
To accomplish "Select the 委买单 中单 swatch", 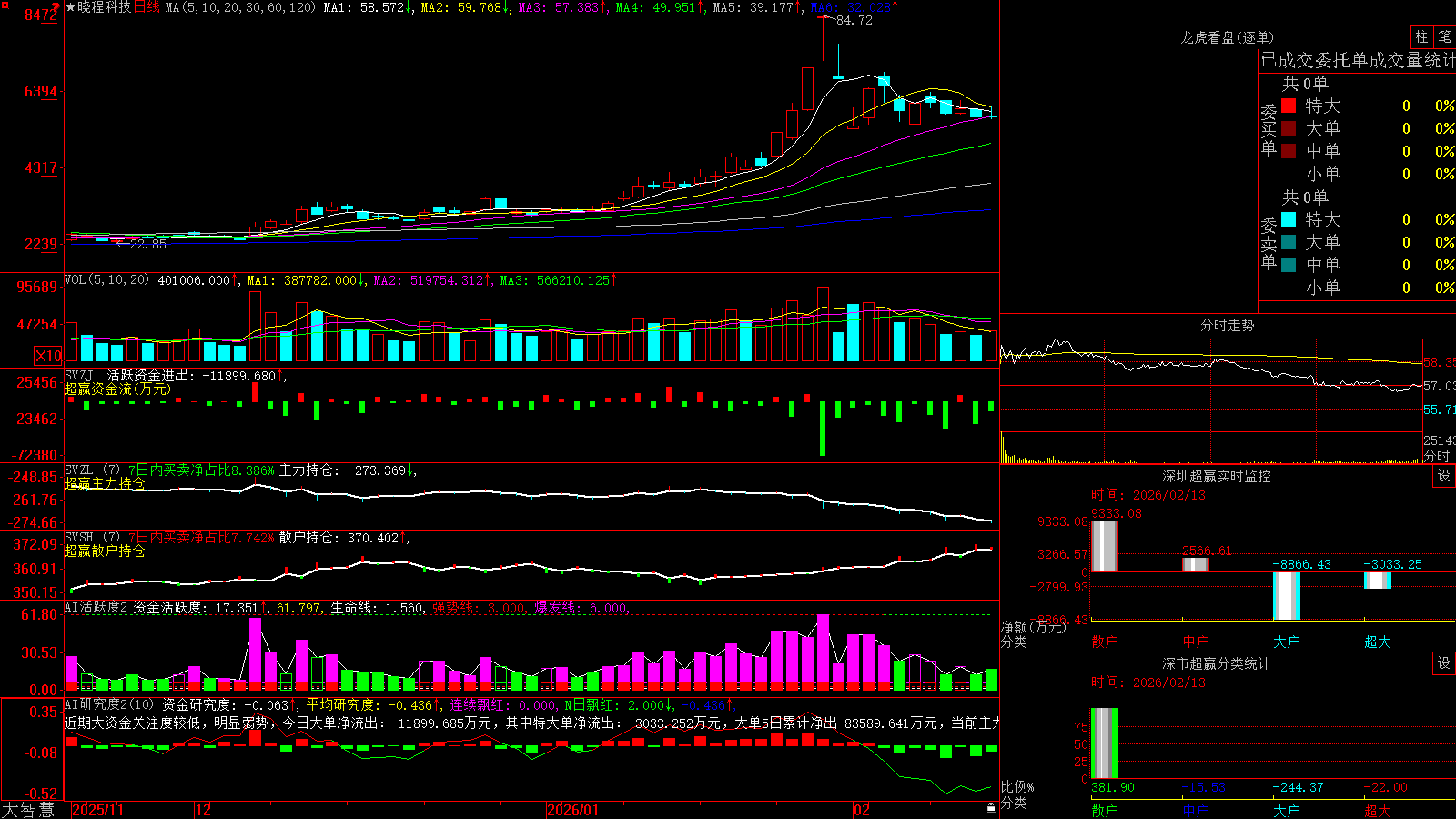I will (x=1289, y=151).
